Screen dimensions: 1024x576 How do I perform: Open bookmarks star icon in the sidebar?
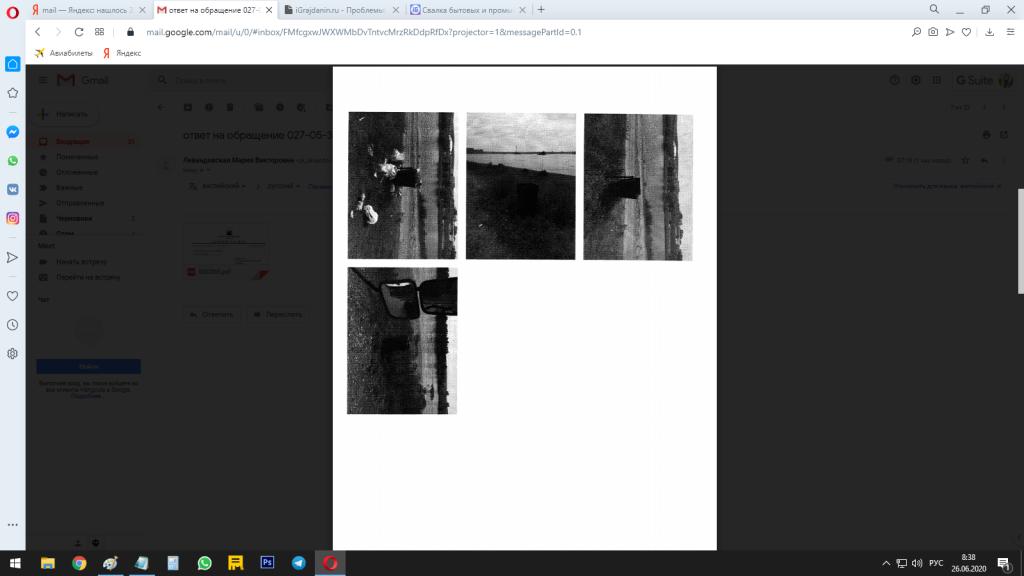point(13,93)
